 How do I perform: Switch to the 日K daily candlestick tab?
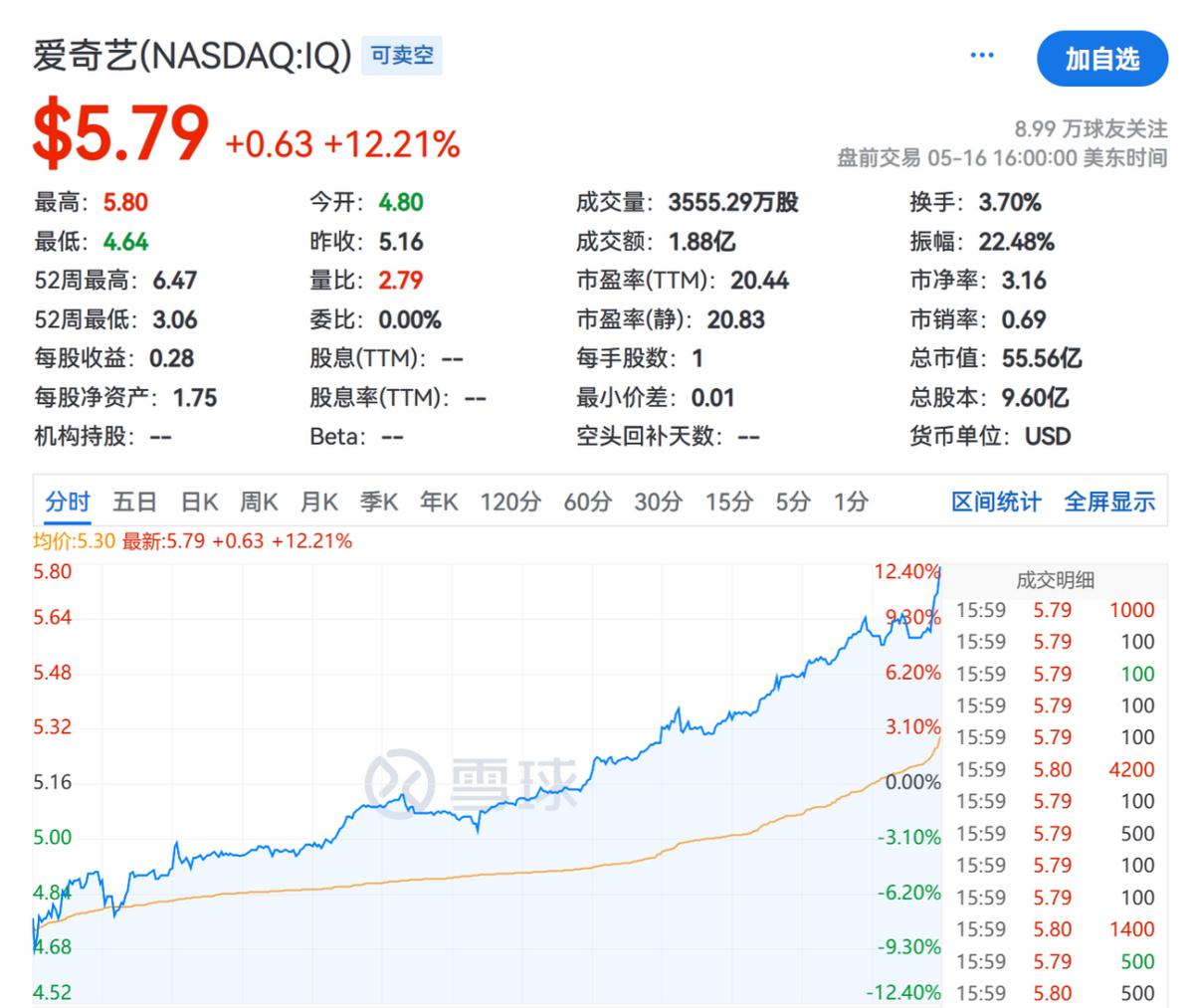coord(199,501)
